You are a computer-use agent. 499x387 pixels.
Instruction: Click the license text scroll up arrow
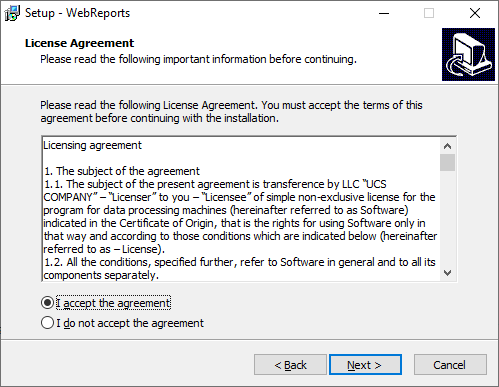tap(447, 146)
